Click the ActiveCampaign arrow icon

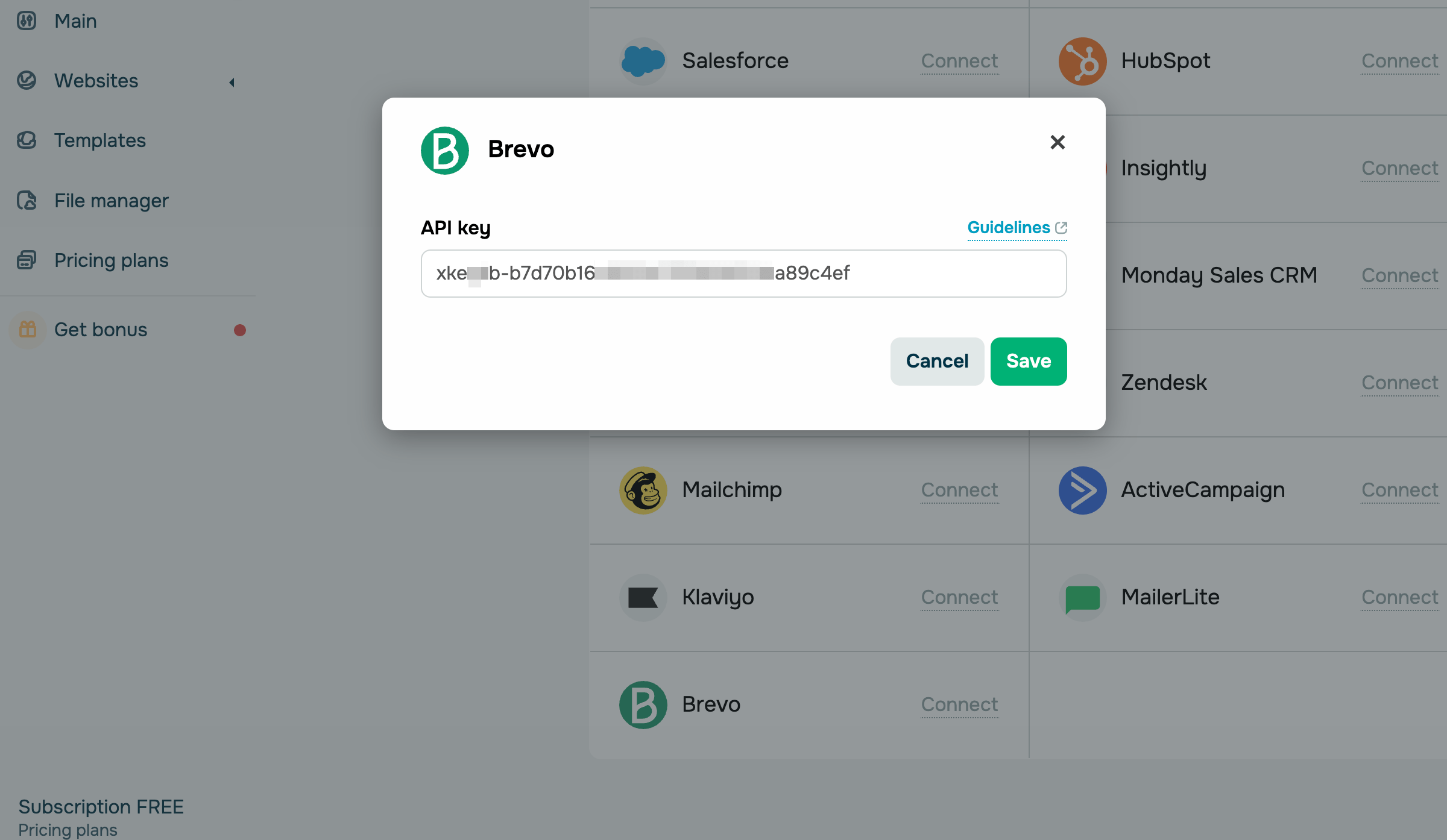(1082, 490)
